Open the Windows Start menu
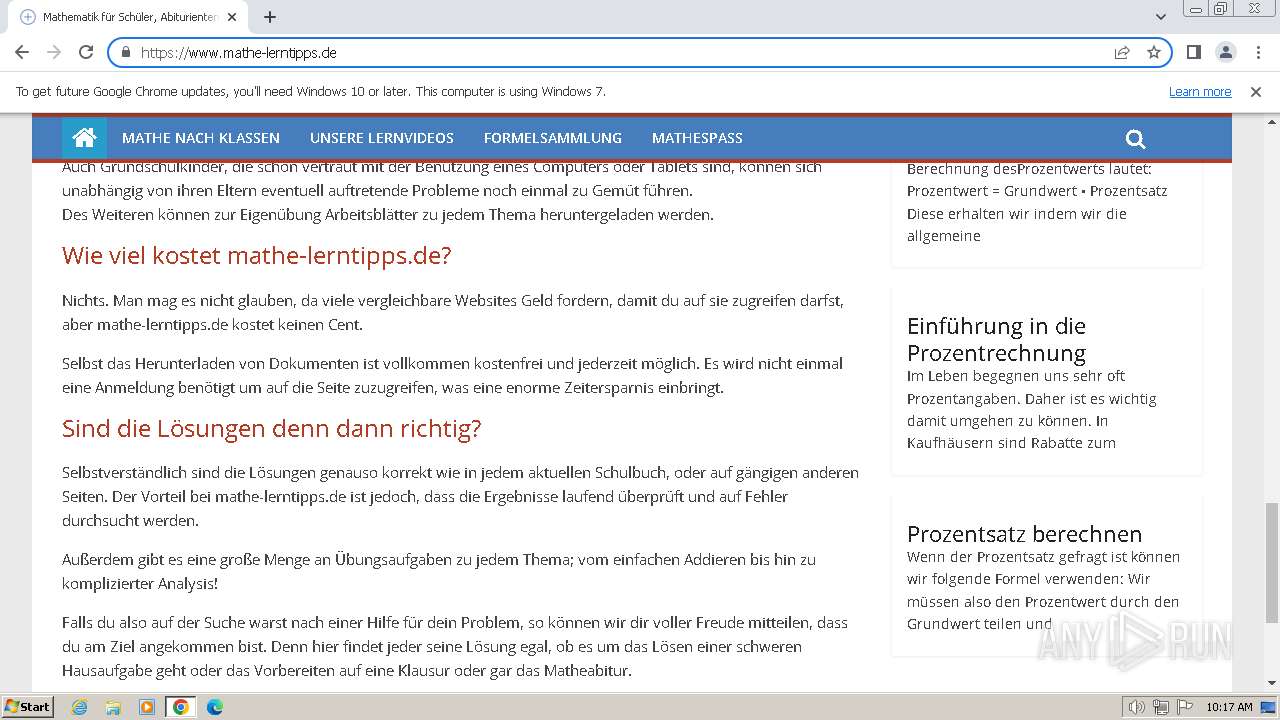 coord(27,707)
